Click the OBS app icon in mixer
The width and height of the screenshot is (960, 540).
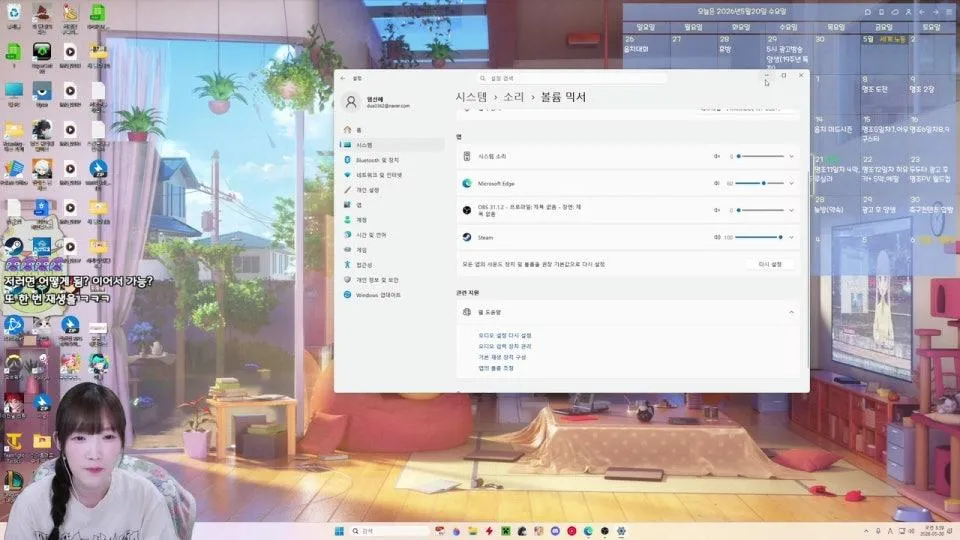pyautogui.click(x=467, y=210)
